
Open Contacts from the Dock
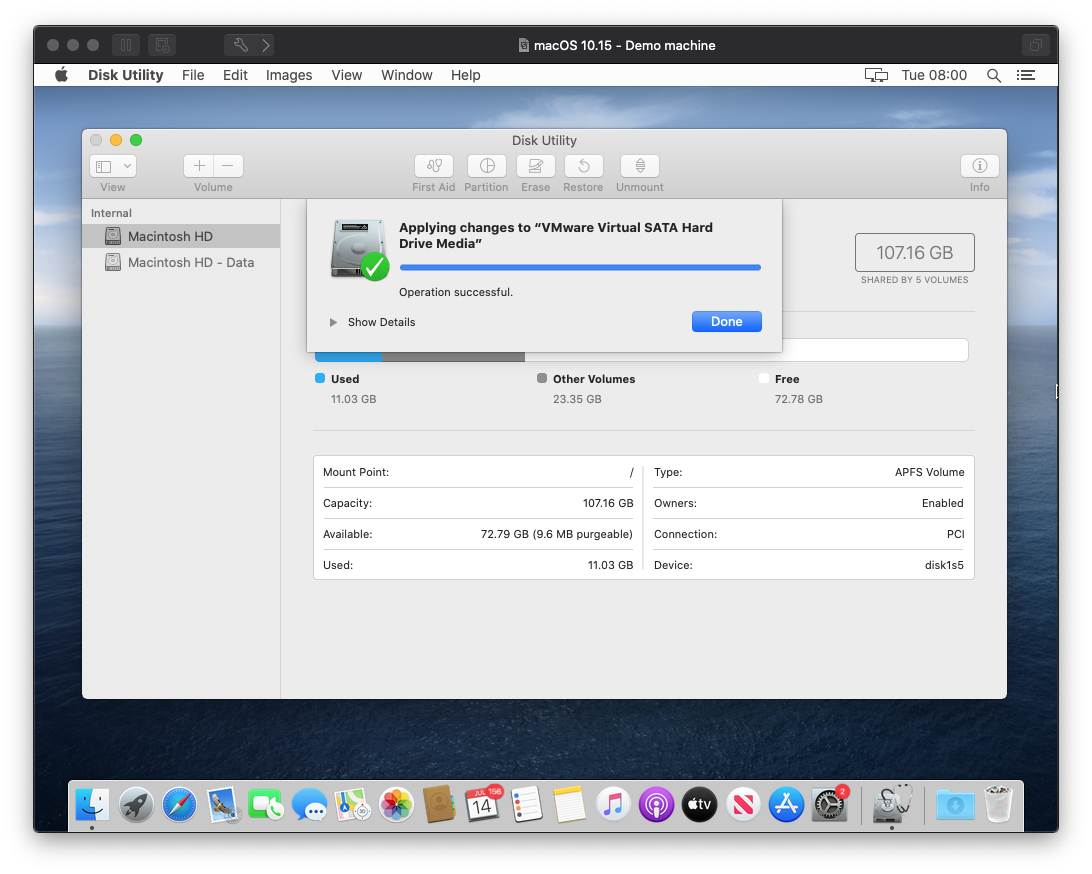click(x=439, y=805)
